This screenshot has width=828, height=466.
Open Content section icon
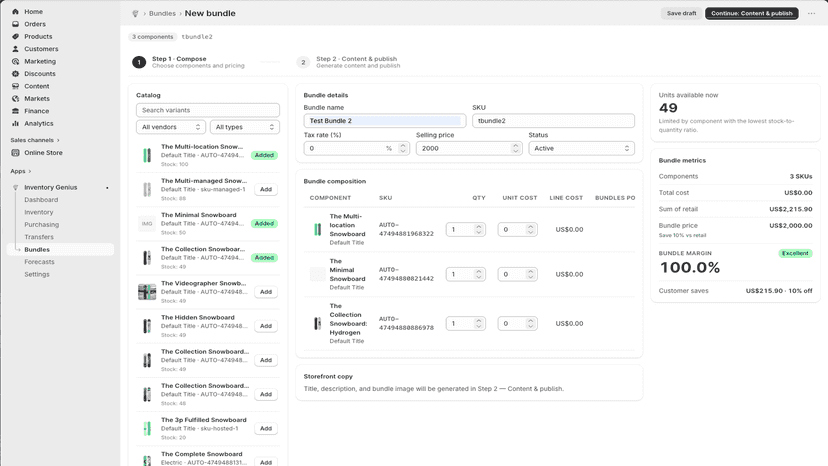coord(15,86)
